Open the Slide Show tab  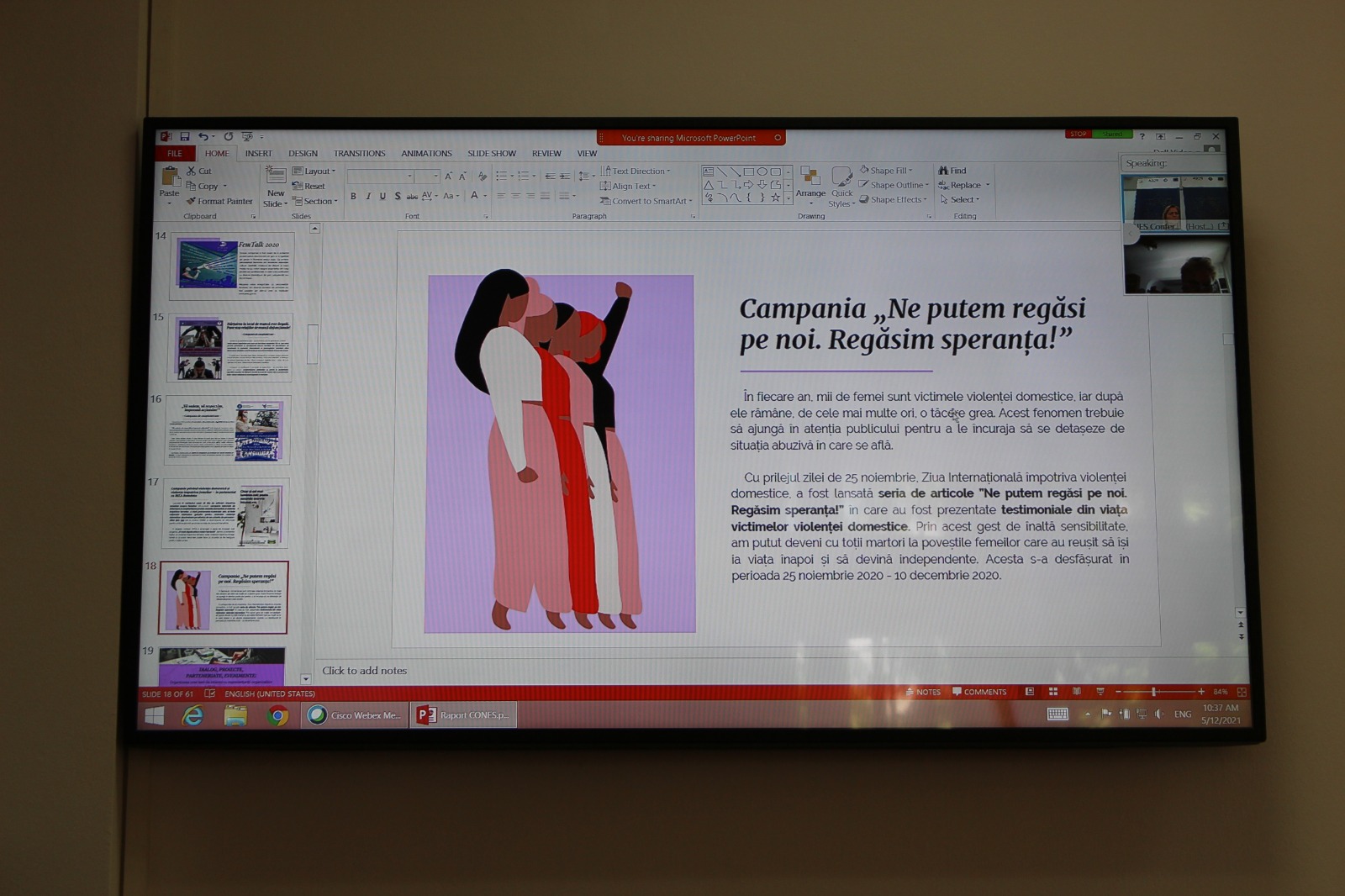point(492,154)
